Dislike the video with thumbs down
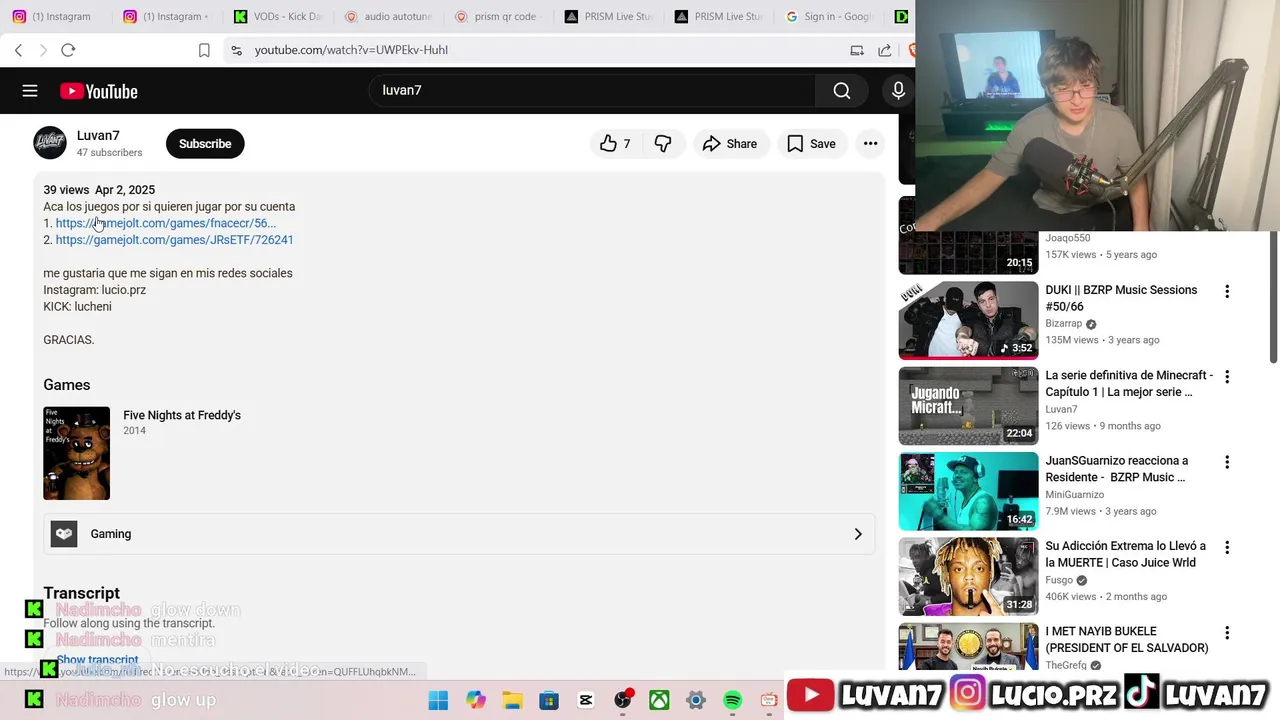 tap(663, 144)
